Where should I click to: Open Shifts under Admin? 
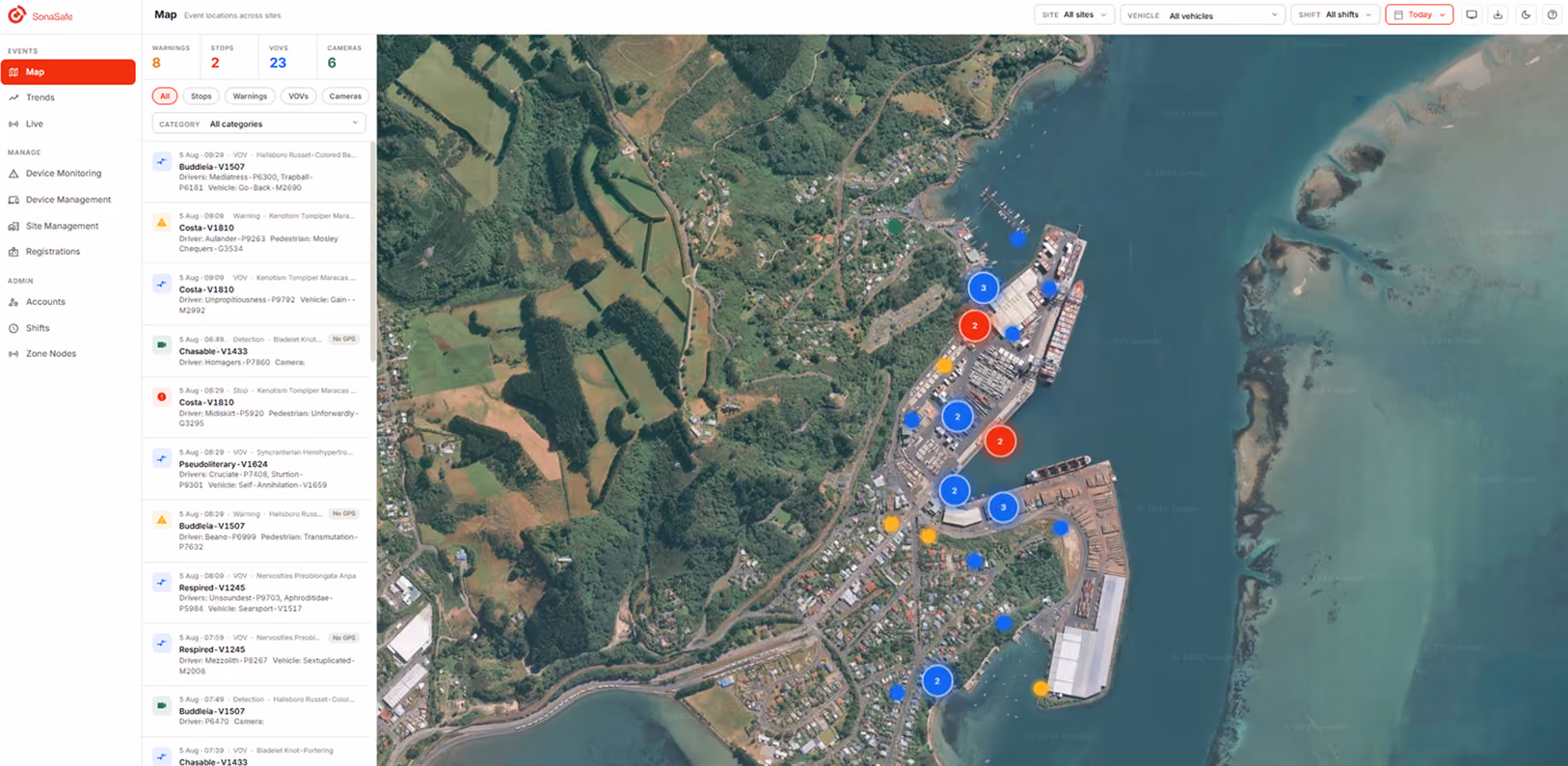[68, 328]
